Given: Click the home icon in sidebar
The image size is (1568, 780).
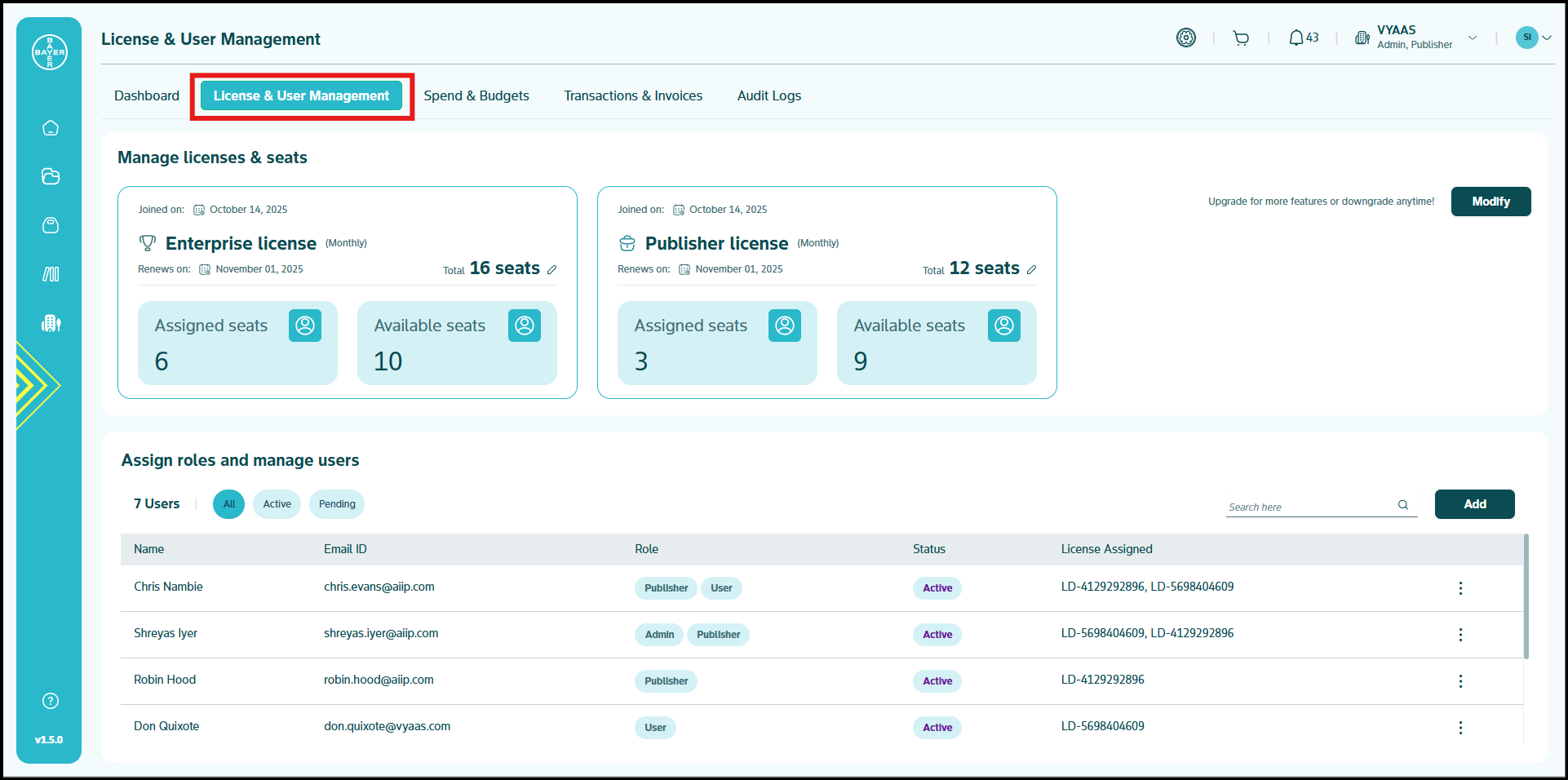Looking at the screenshot, I should (51, 128).
